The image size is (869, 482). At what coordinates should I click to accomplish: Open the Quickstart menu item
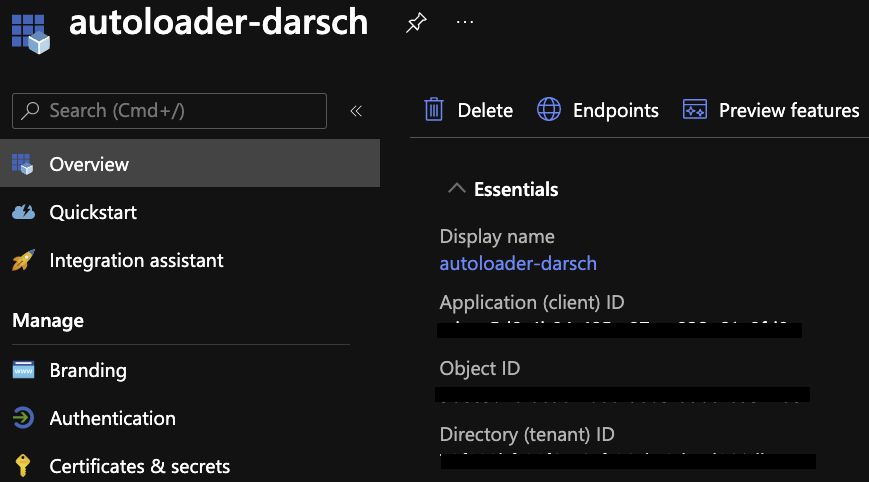(x=93, y=212)
